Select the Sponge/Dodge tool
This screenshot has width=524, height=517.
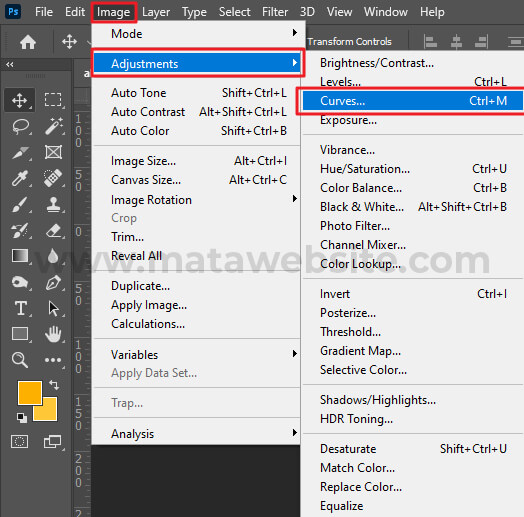click(x=19, y=282)
